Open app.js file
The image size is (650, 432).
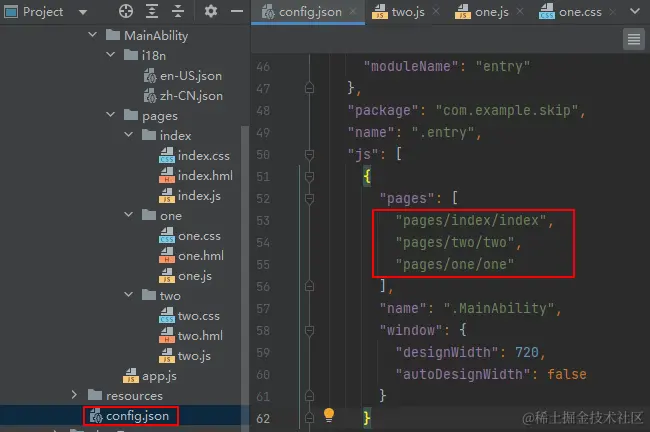click(x=150, y=376)
